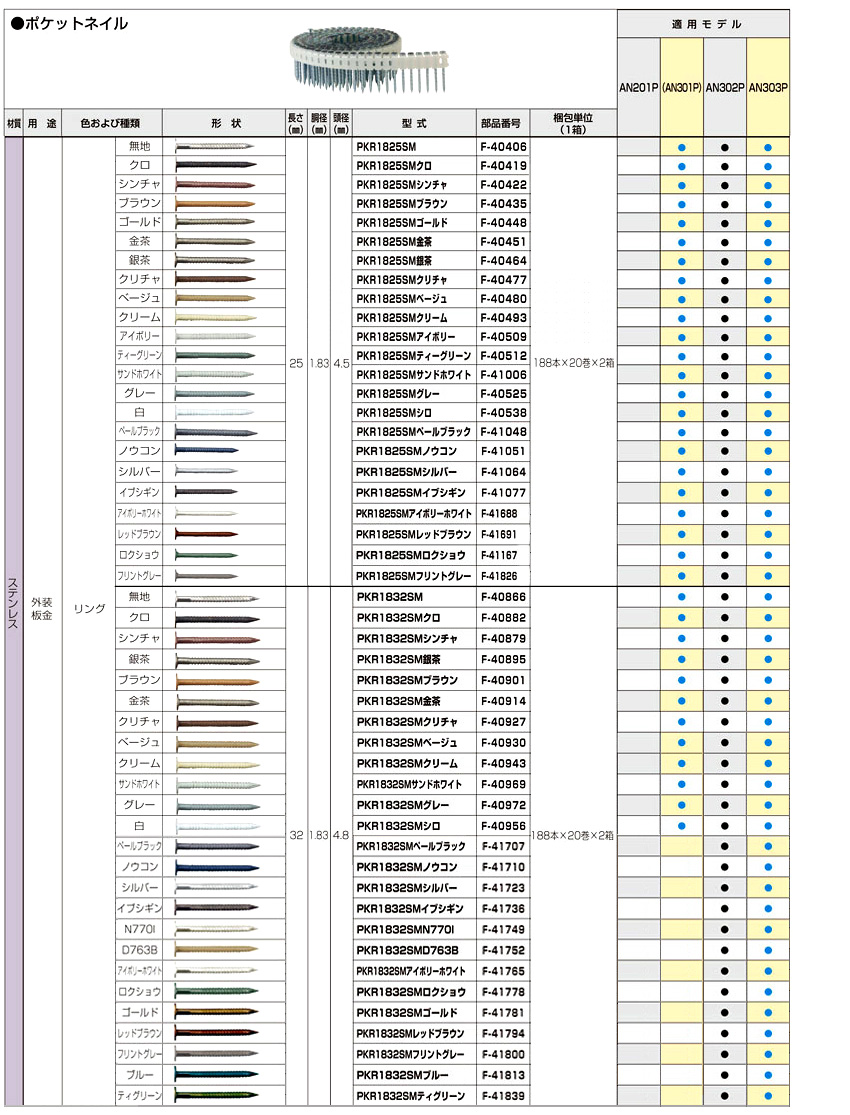Select part number F-40882
Viewport: 850px width, 1115px height.
tap(503, 617)
